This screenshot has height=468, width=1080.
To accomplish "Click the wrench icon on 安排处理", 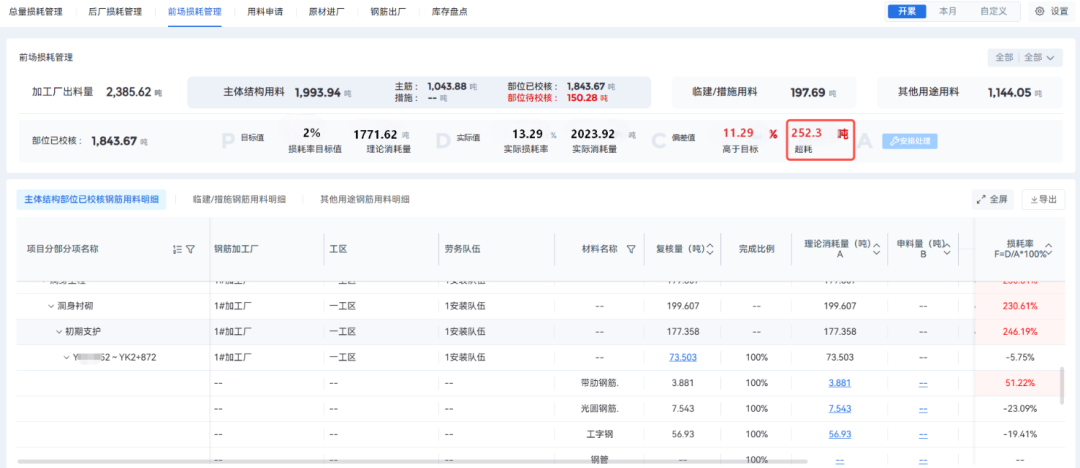I will click(x=894, y=141).
